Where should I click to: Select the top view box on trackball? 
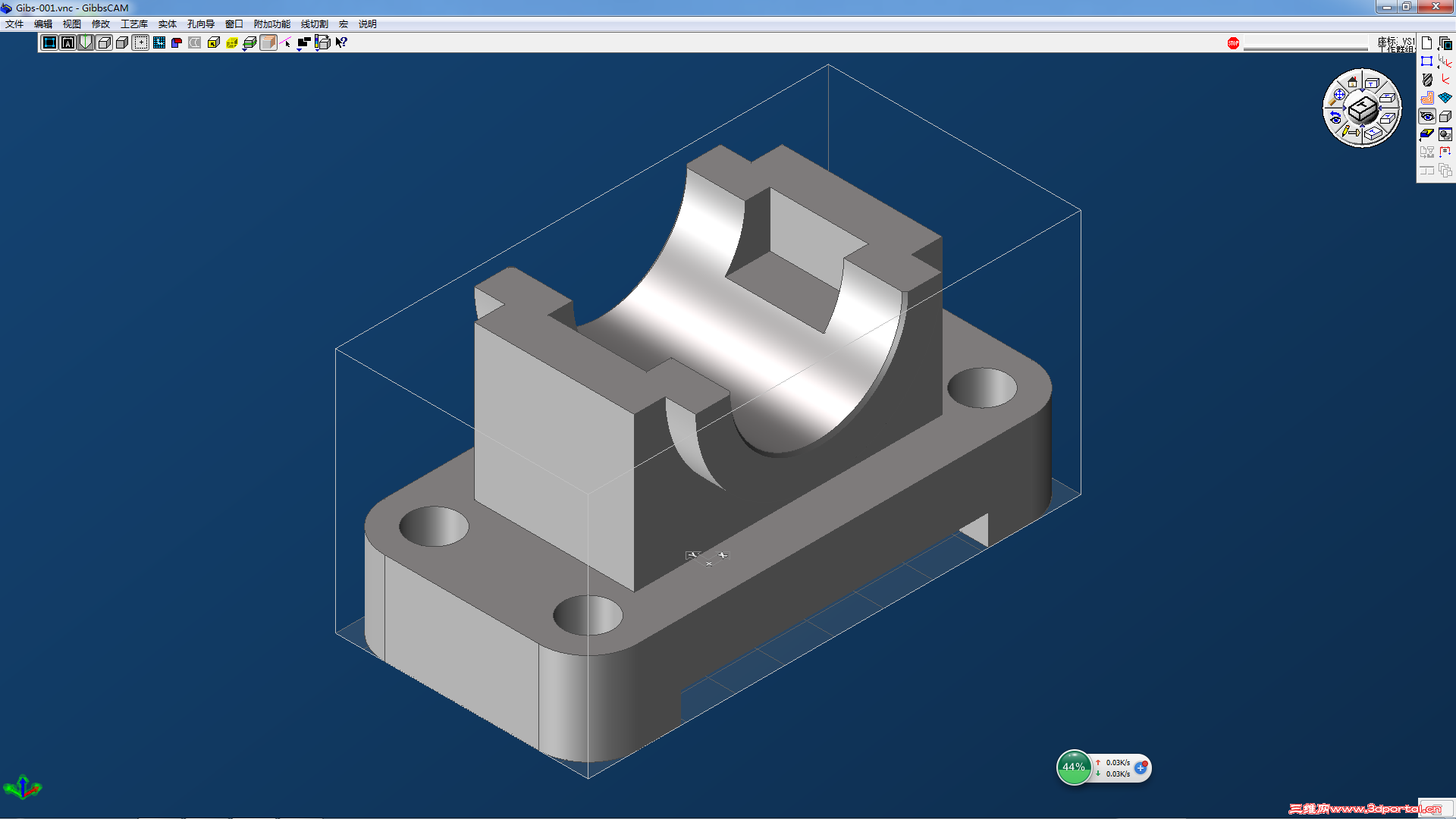click(1372, 82)
